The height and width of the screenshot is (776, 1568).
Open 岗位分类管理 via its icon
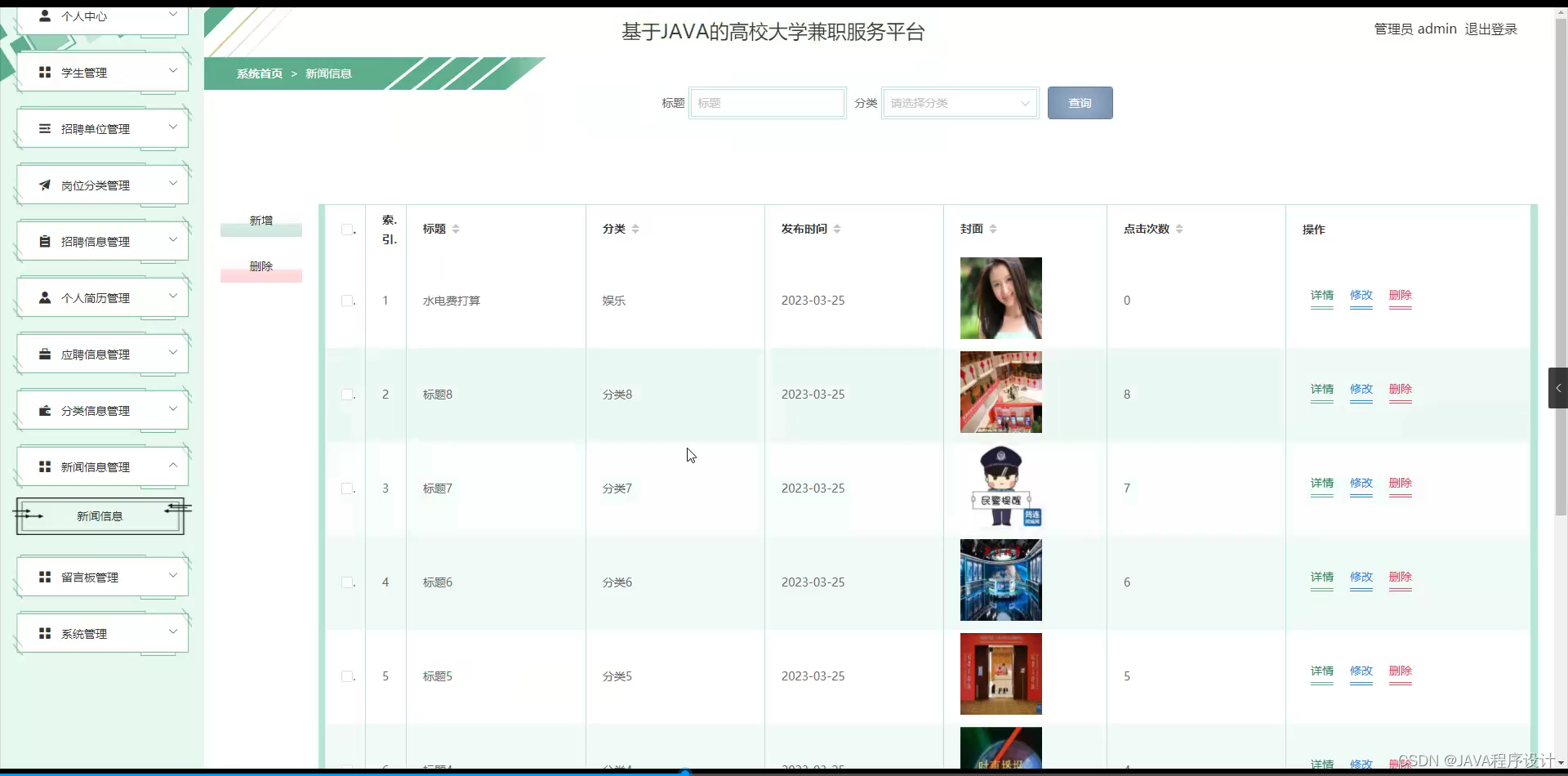coord(45,185)
